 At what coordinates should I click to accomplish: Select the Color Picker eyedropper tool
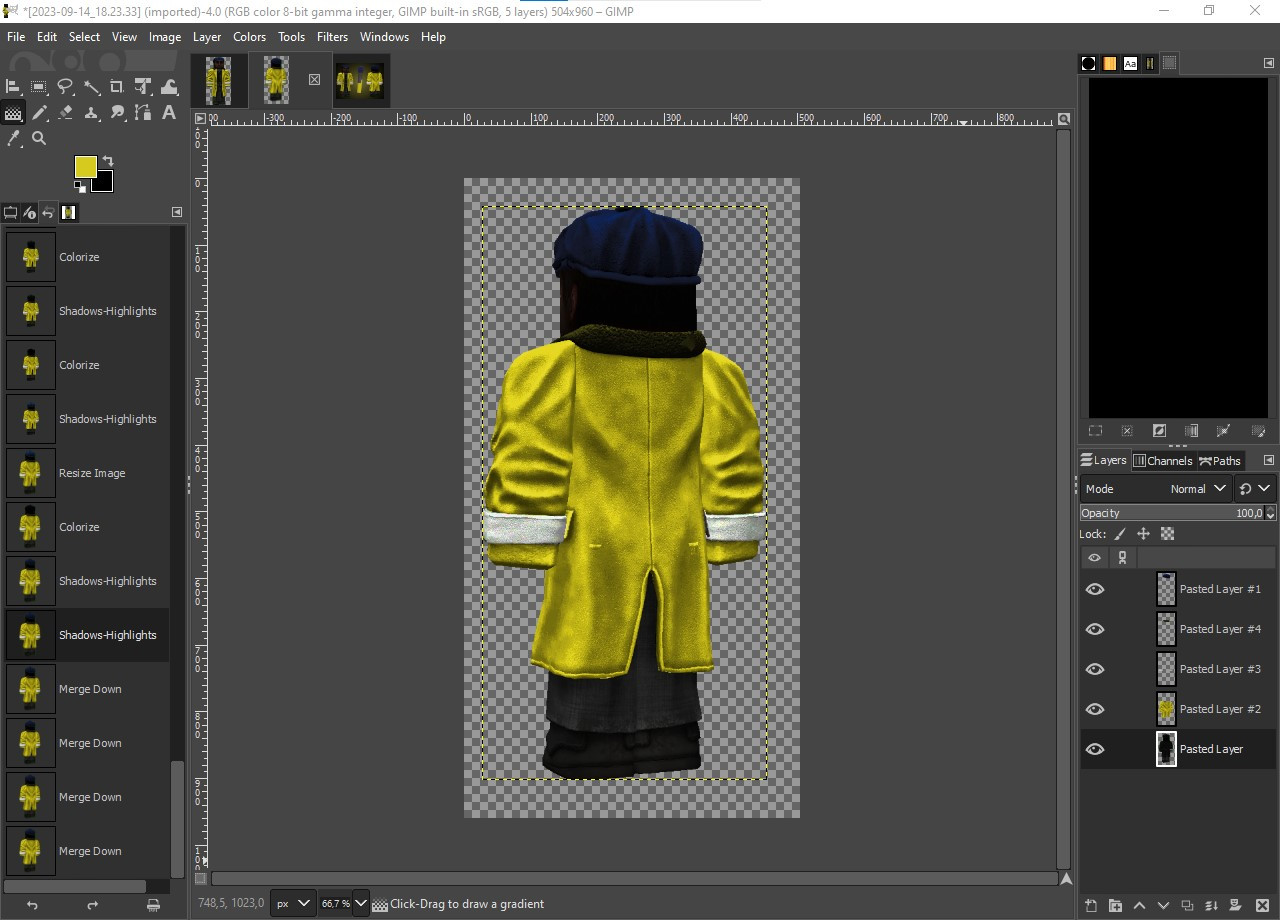tap(13, 139)
